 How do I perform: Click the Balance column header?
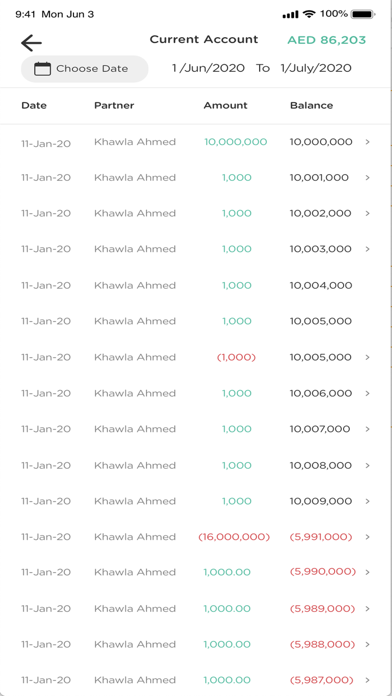[x=312, y=106]
